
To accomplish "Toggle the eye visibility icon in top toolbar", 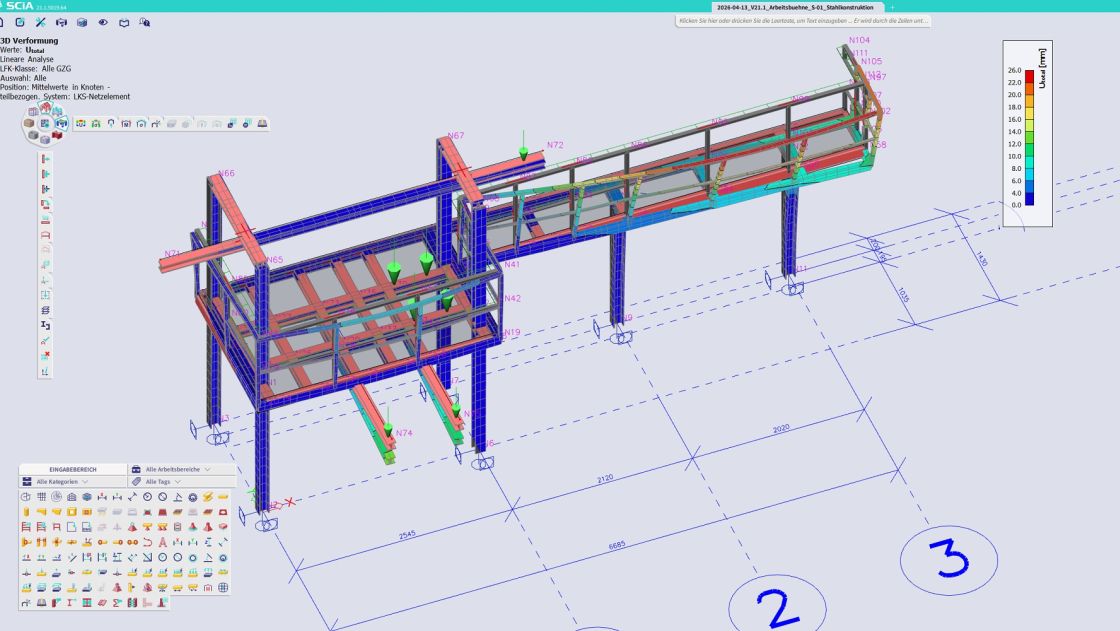I will click(103, 22).
